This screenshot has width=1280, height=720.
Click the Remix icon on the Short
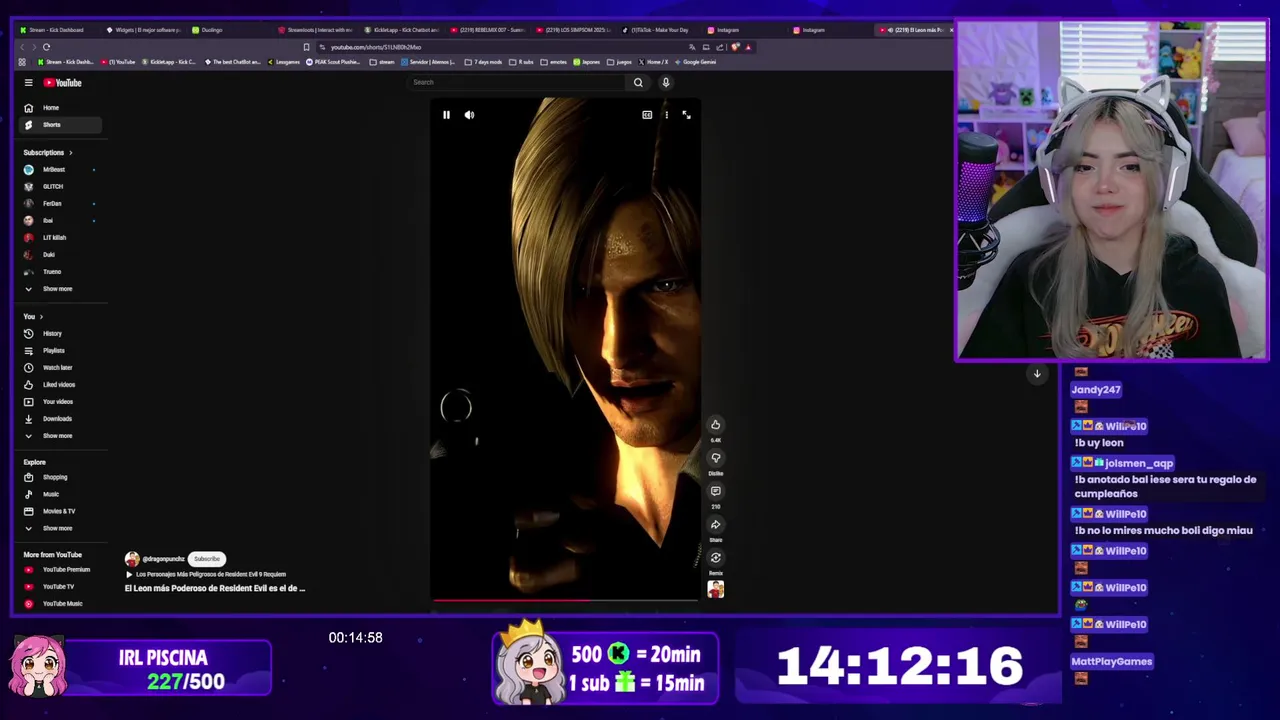715,558
